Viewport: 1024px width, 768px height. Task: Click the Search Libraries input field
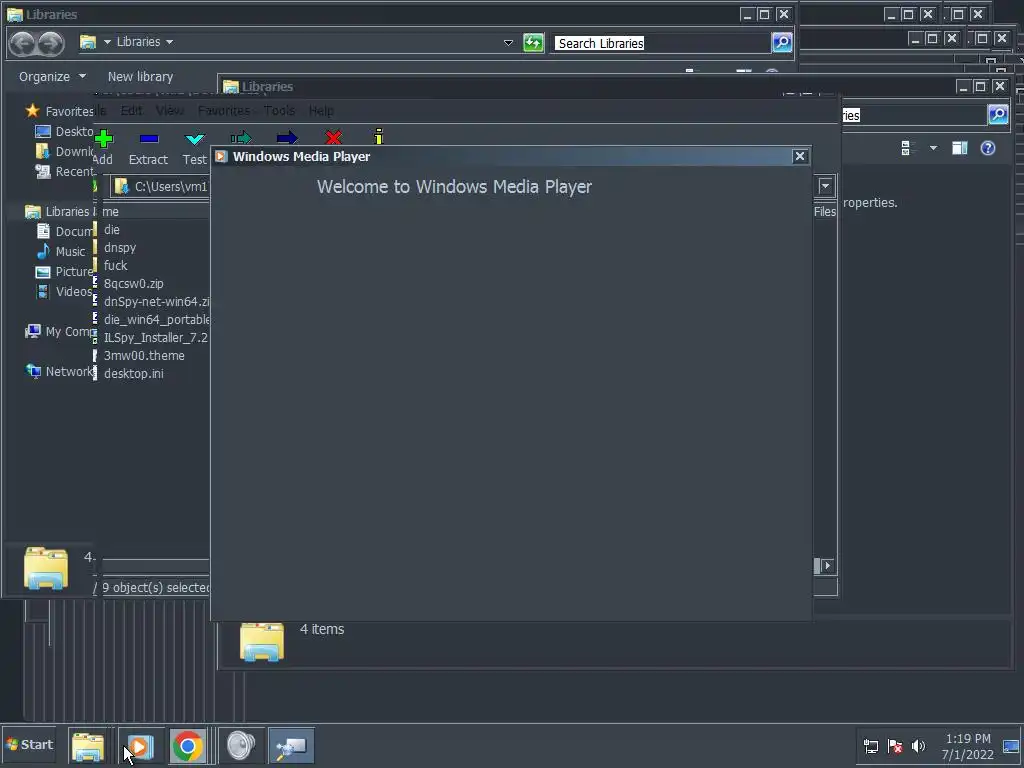click(x=660, y=43)
